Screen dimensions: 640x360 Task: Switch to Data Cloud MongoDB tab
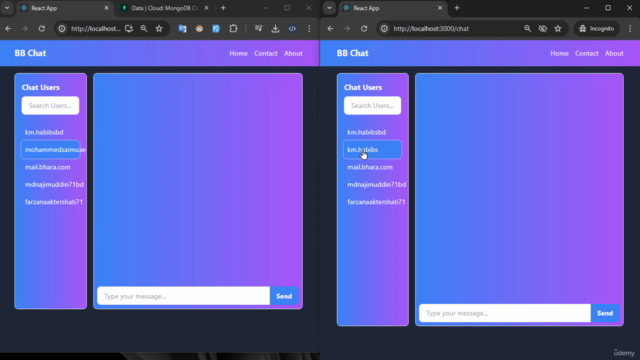(164, 8)
